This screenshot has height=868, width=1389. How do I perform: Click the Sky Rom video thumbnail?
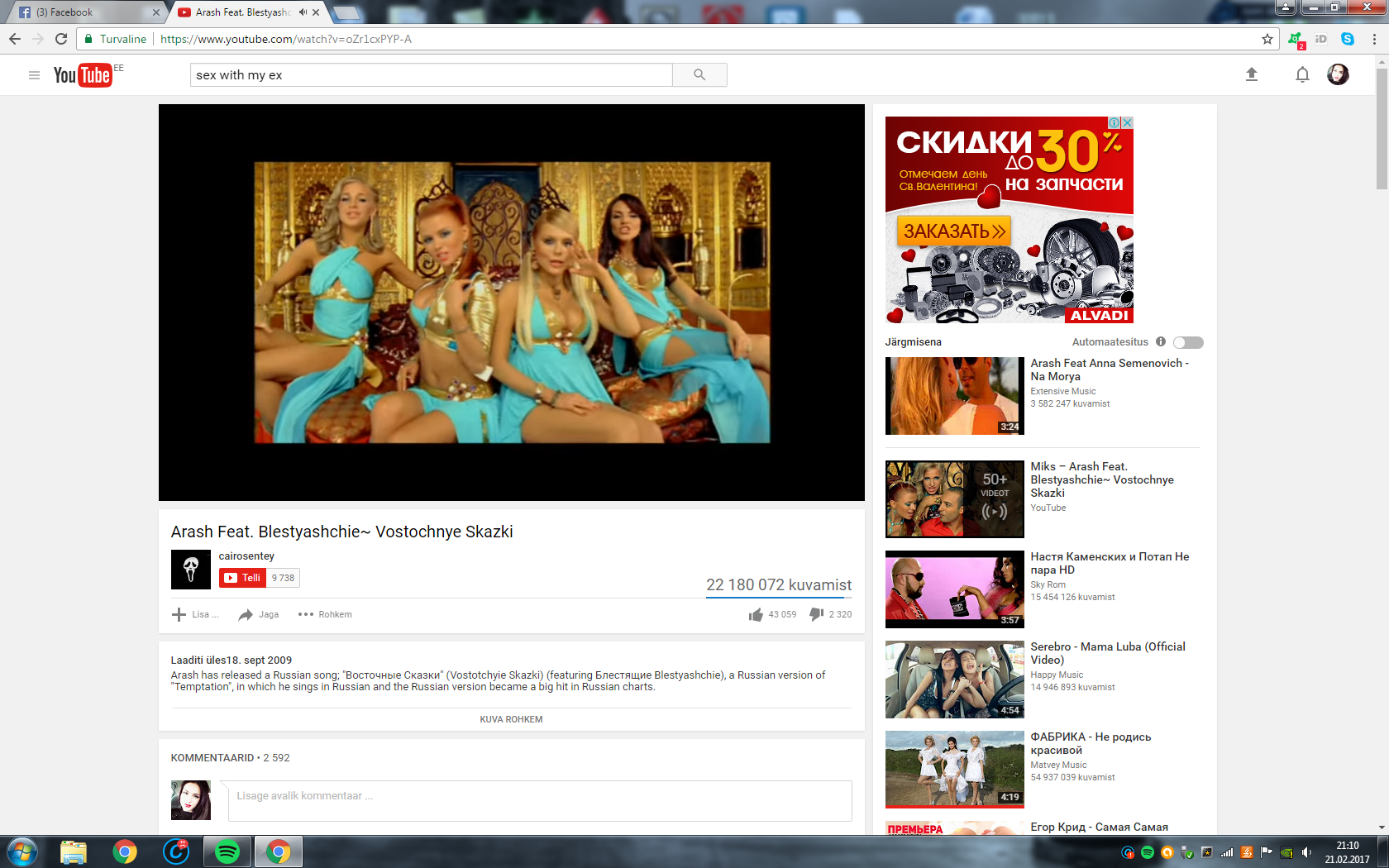(x=954, y=589)
